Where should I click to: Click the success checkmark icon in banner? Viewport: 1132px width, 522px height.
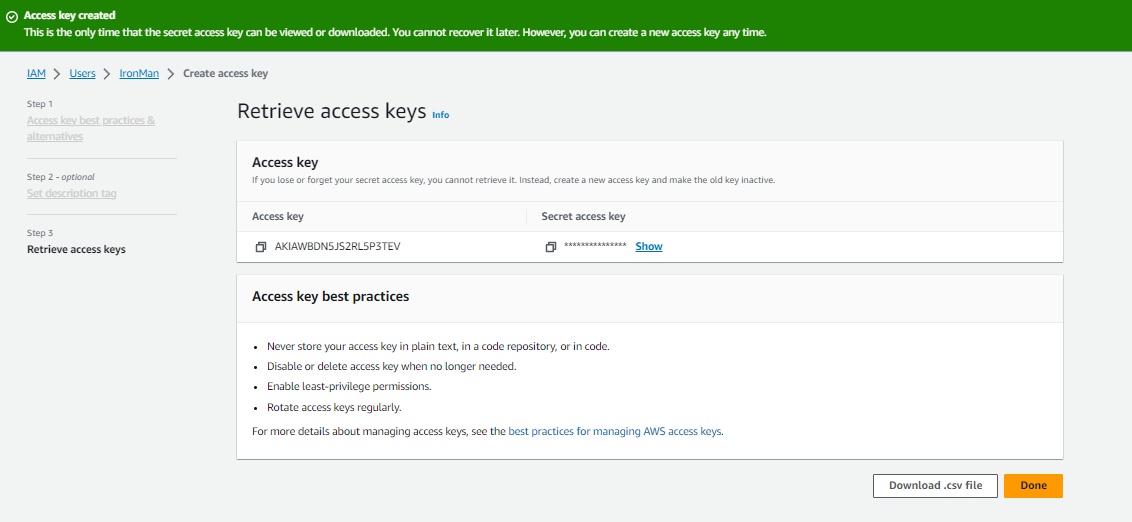[x=12, y=17]
